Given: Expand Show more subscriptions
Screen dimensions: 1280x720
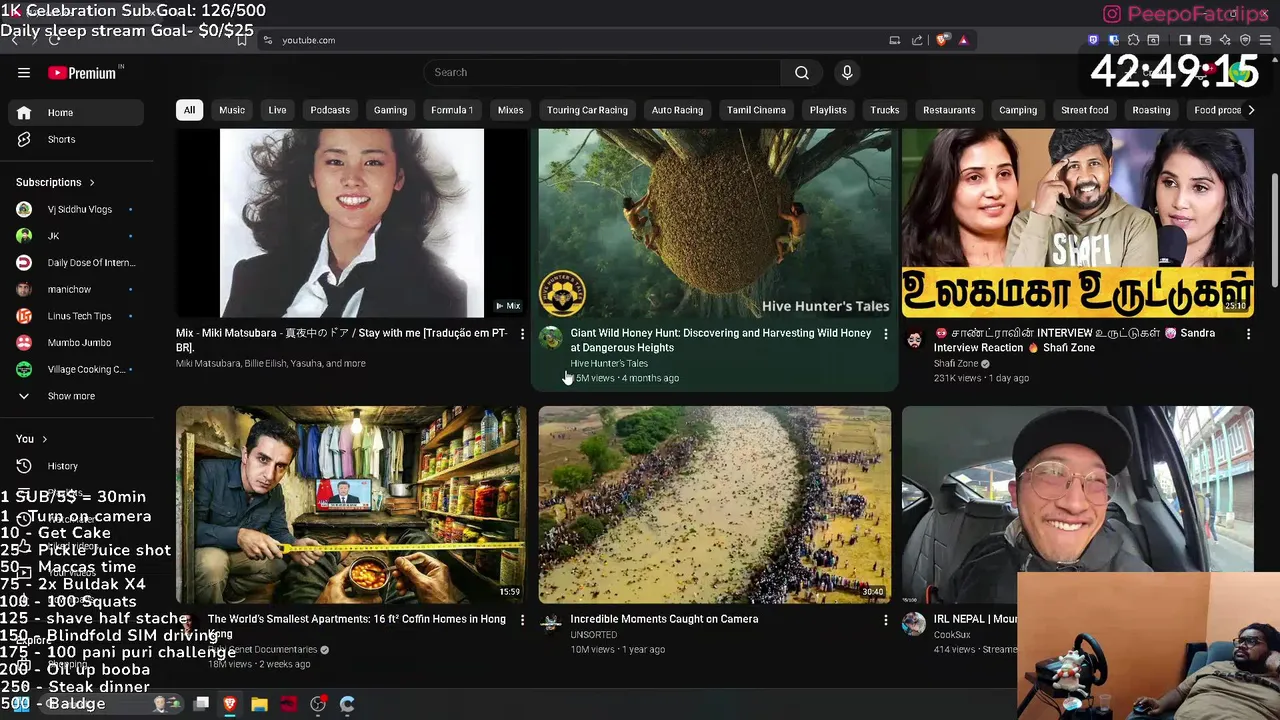Looking at the screenshot, I should tap(78, 396).
